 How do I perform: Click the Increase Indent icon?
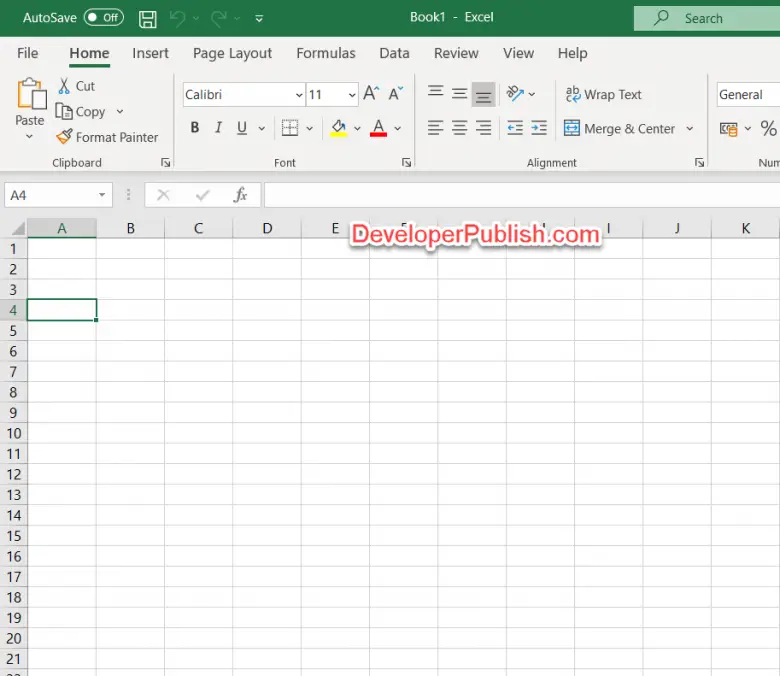[539, 128]
